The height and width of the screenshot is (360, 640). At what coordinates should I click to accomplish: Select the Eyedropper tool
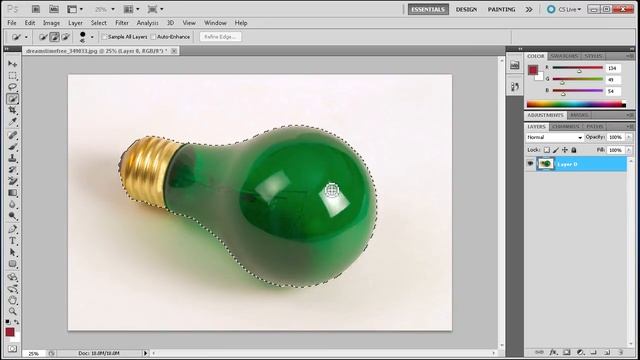[13, 122]
